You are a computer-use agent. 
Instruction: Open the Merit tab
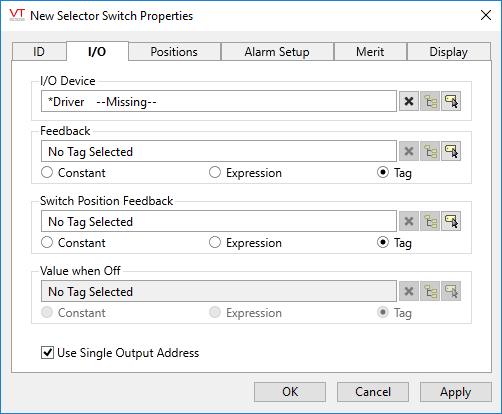point(370,52)
